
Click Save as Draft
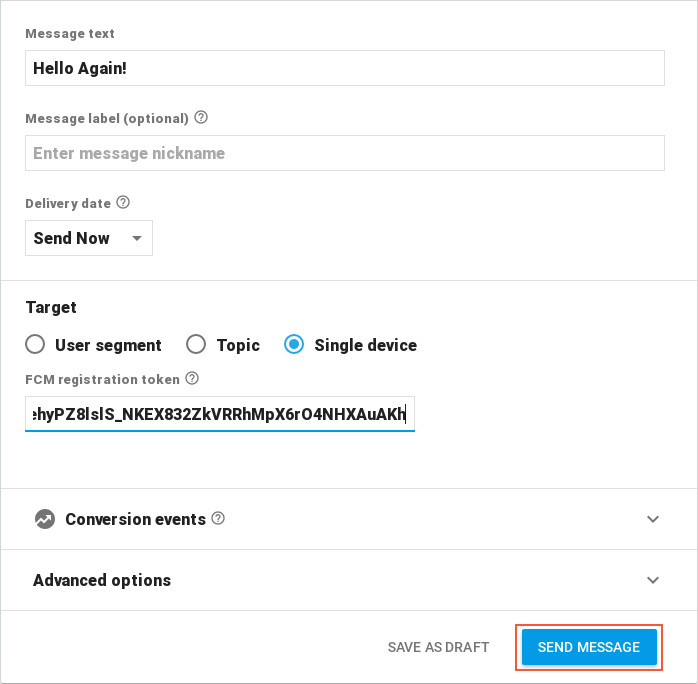tap(438, 647)
